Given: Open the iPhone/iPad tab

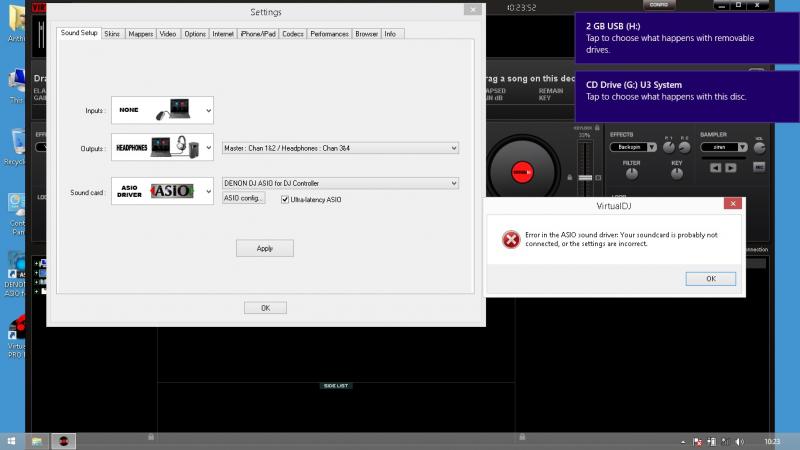Looking at the screenshot, I should (258, 34).
